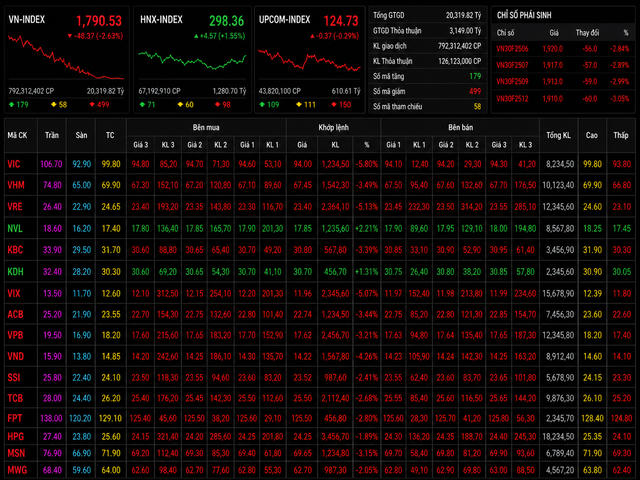
Task: Open the VHM stock row symbol
Action: pos(16,185)
